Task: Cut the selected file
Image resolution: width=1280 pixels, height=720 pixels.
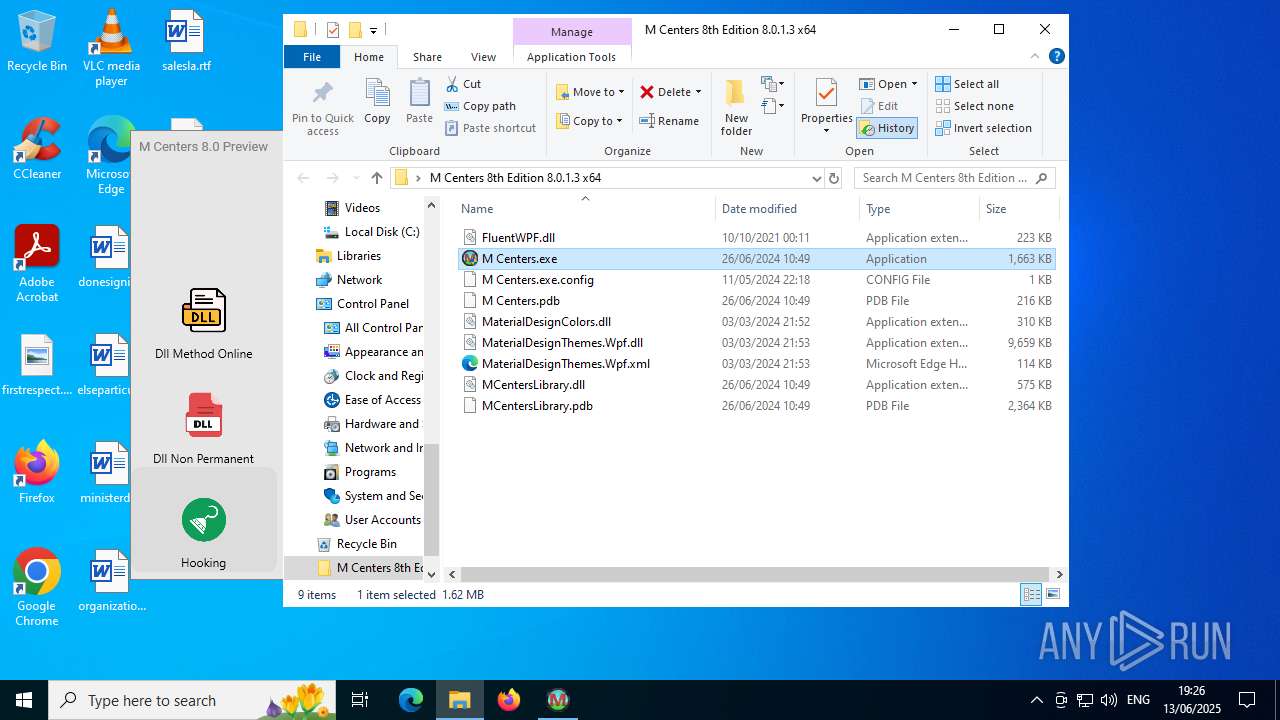Action: click(x=463, y=84)
